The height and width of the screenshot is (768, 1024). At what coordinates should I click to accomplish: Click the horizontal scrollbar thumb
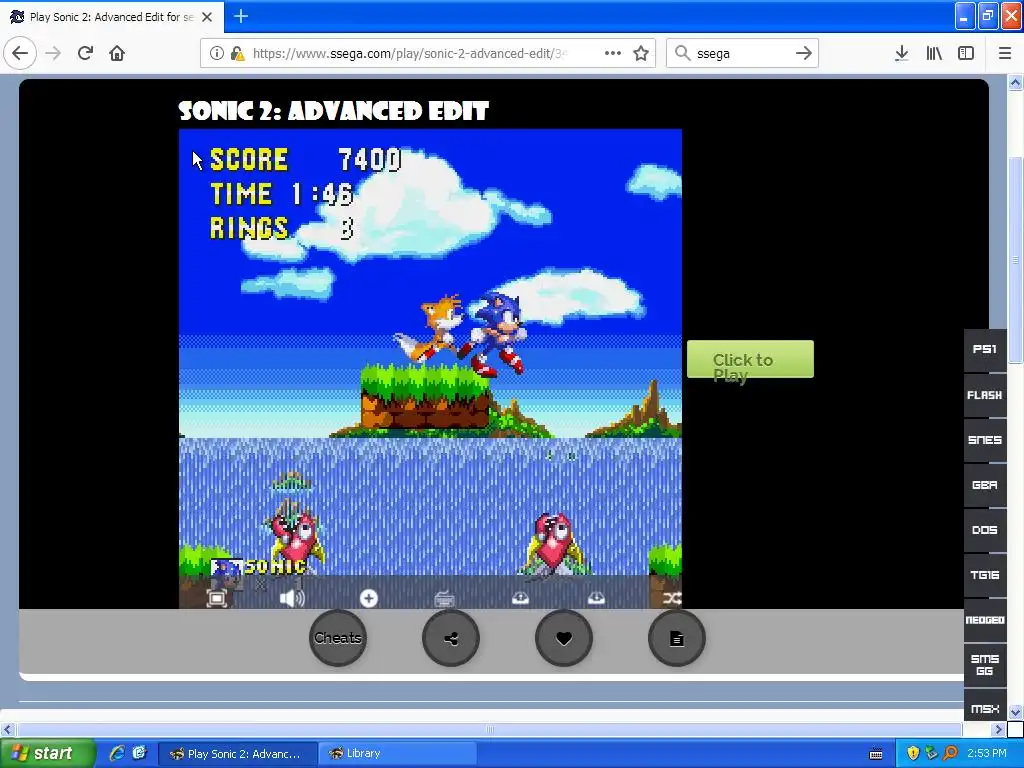coord(489,729)
